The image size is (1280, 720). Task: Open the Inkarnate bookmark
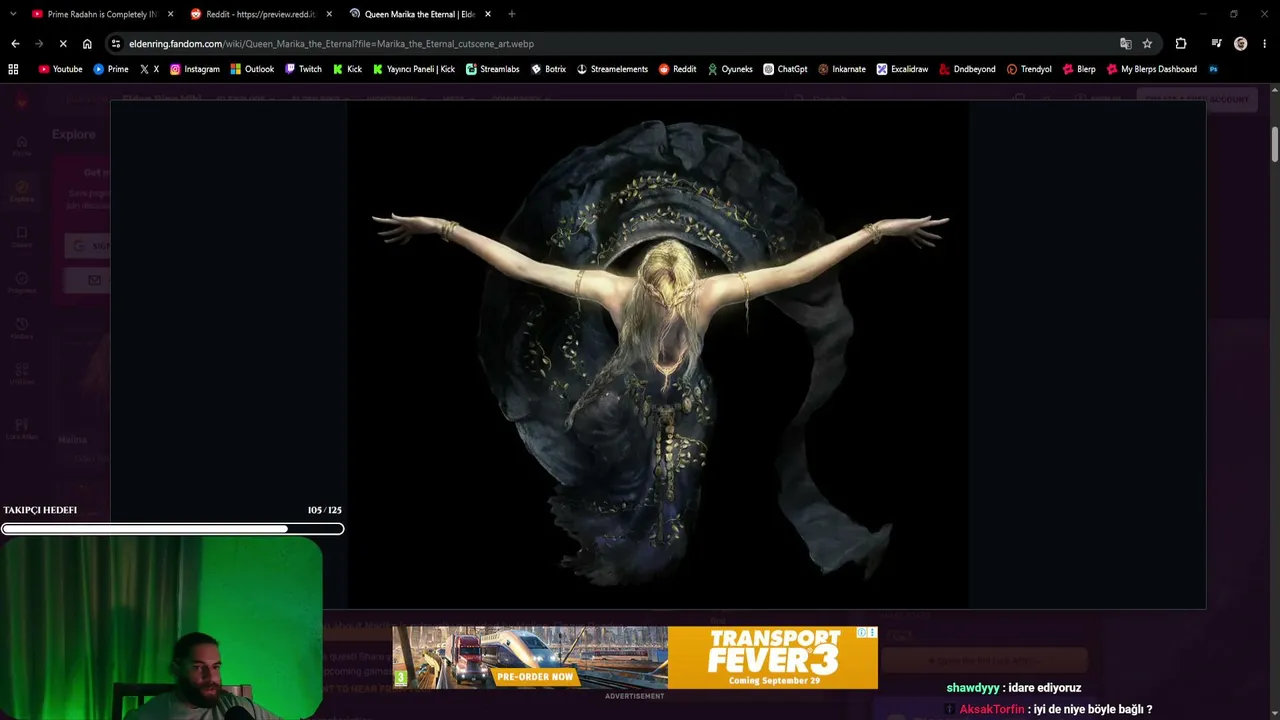(x=842, y=69)
